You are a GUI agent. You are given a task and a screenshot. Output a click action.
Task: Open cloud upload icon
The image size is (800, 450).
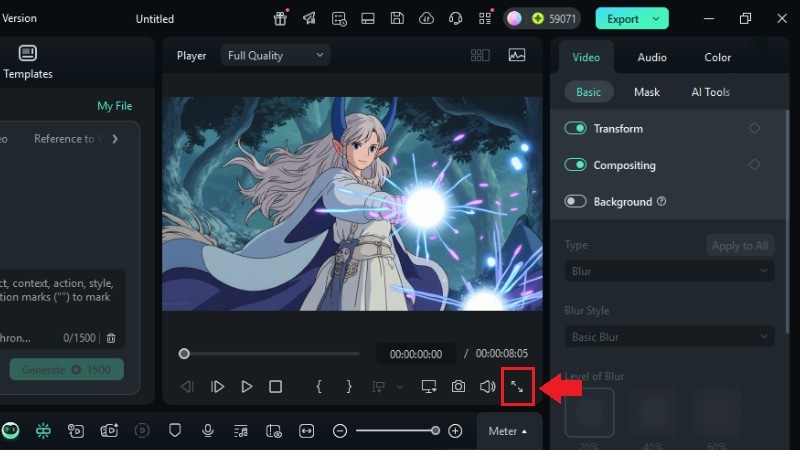point(426,19)
